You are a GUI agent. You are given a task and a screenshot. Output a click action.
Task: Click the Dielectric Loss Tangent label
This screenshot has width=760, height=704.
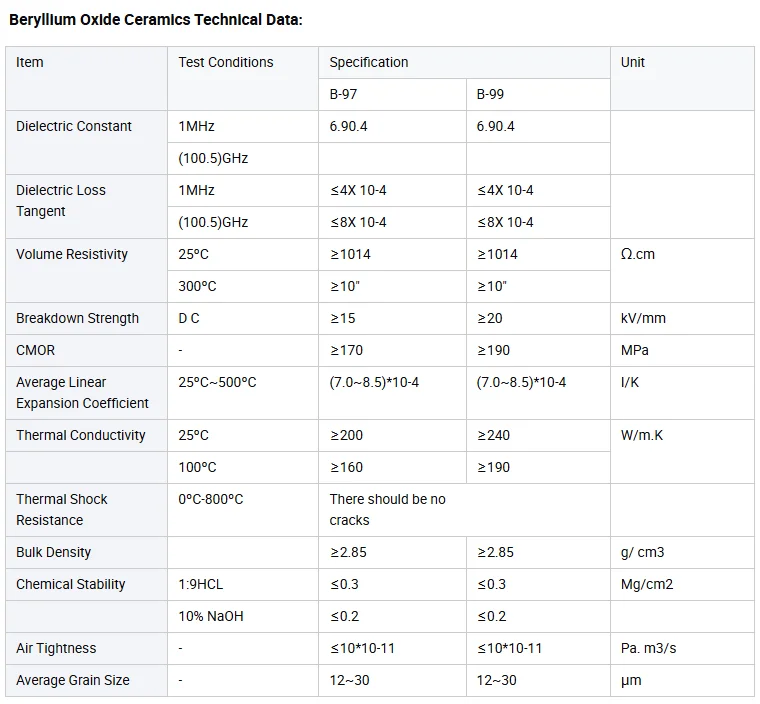pos(60,200)
